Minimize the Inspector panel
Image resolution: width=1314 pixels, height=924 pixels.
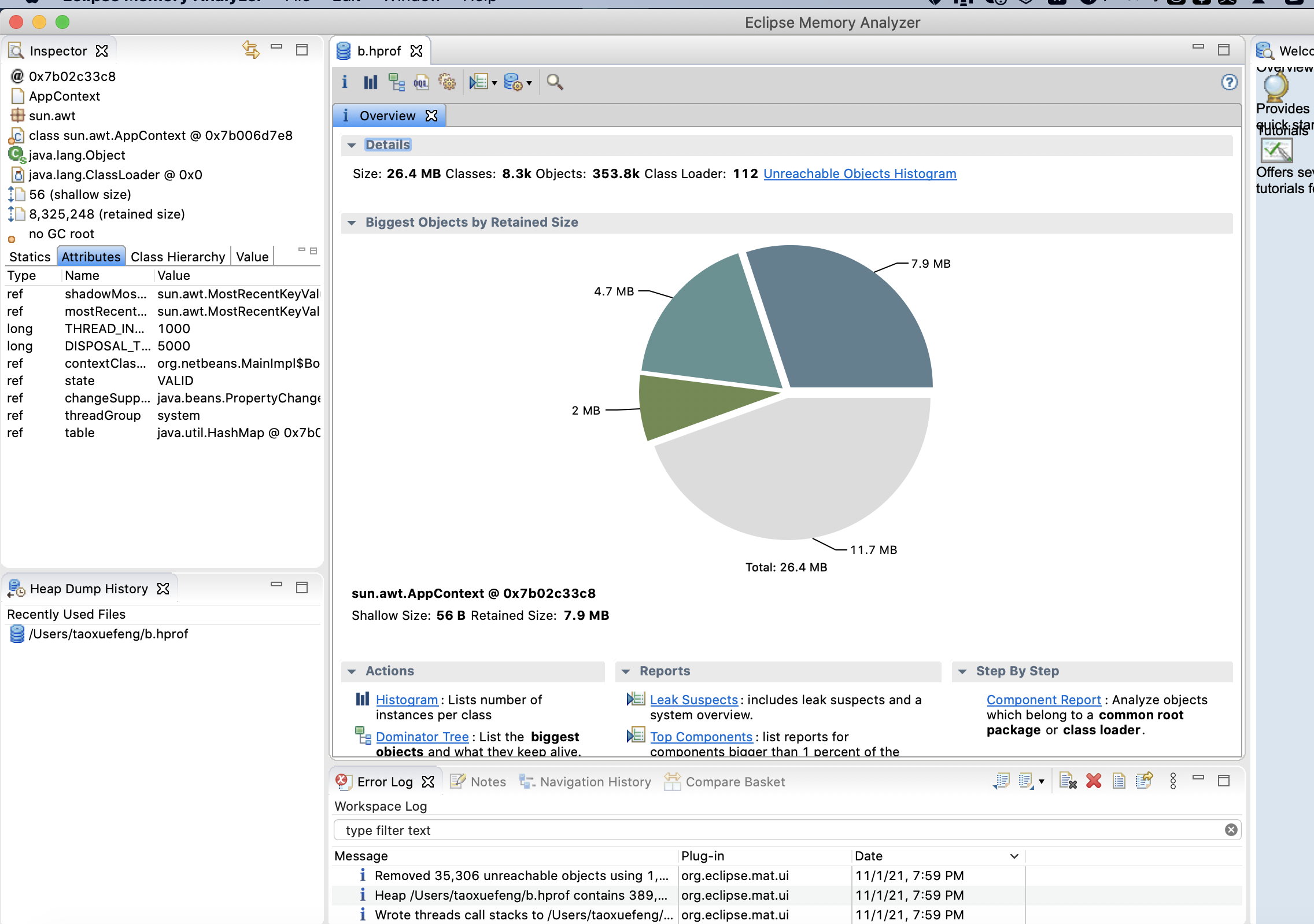coord(276,47)
